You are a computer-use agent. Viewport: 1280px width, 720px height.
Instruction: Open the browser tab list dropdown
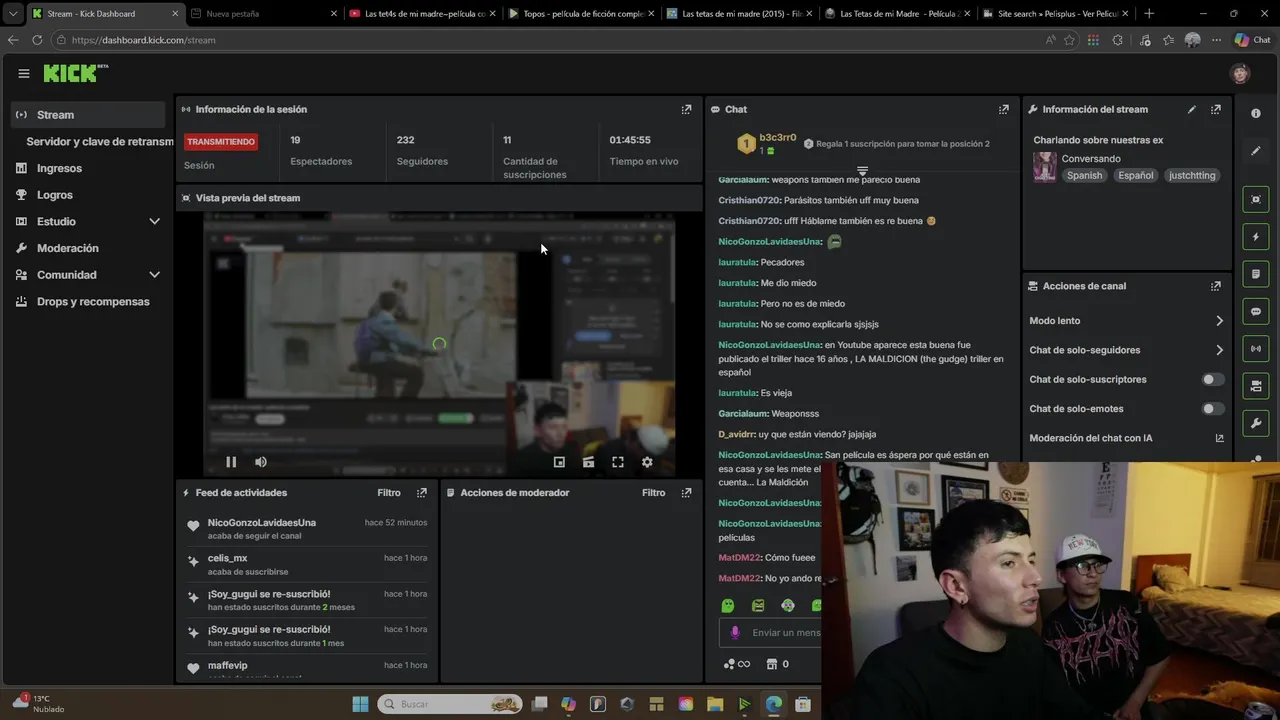click(x=12, y=14)
